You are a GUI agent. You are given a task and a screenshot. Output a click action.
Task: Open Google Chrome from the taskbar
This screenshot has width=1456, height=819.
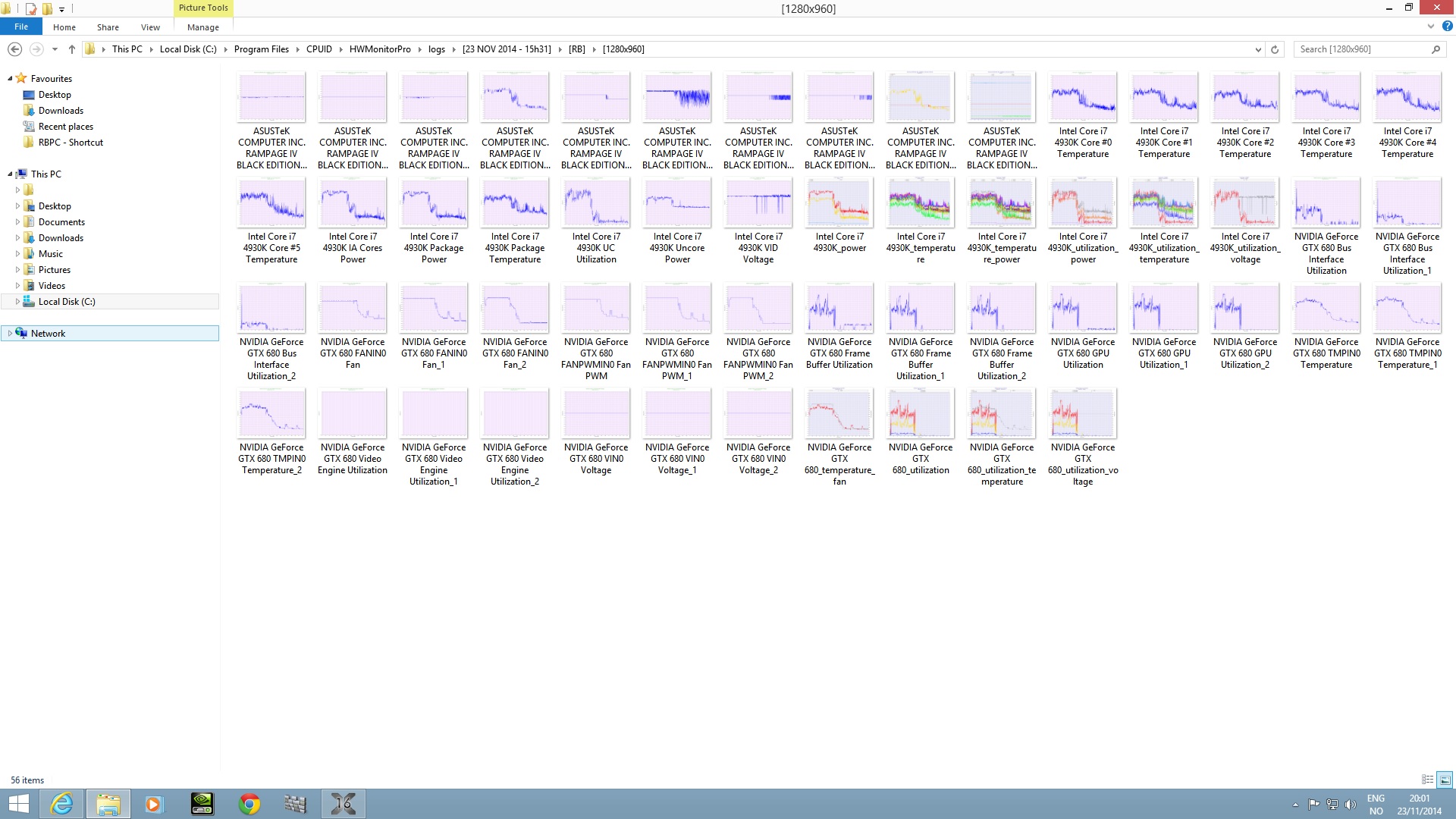[249, 804]
